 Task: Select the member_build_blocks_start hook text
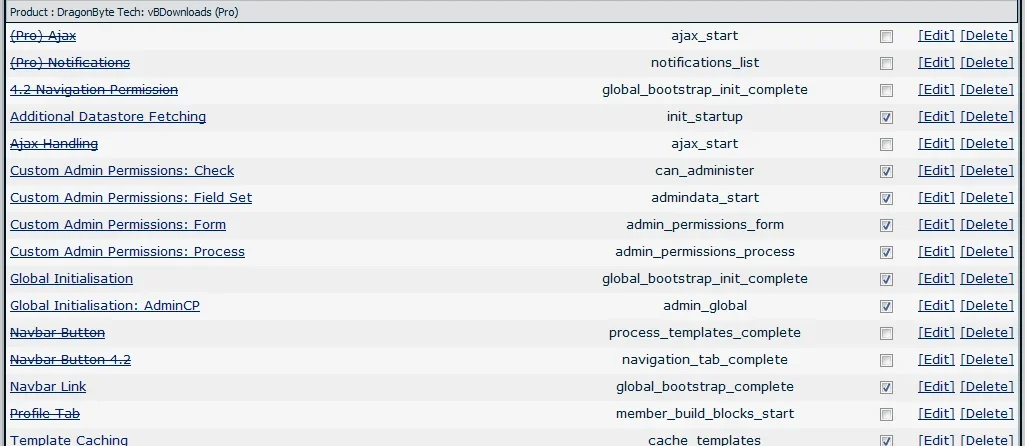coord(705,413)
